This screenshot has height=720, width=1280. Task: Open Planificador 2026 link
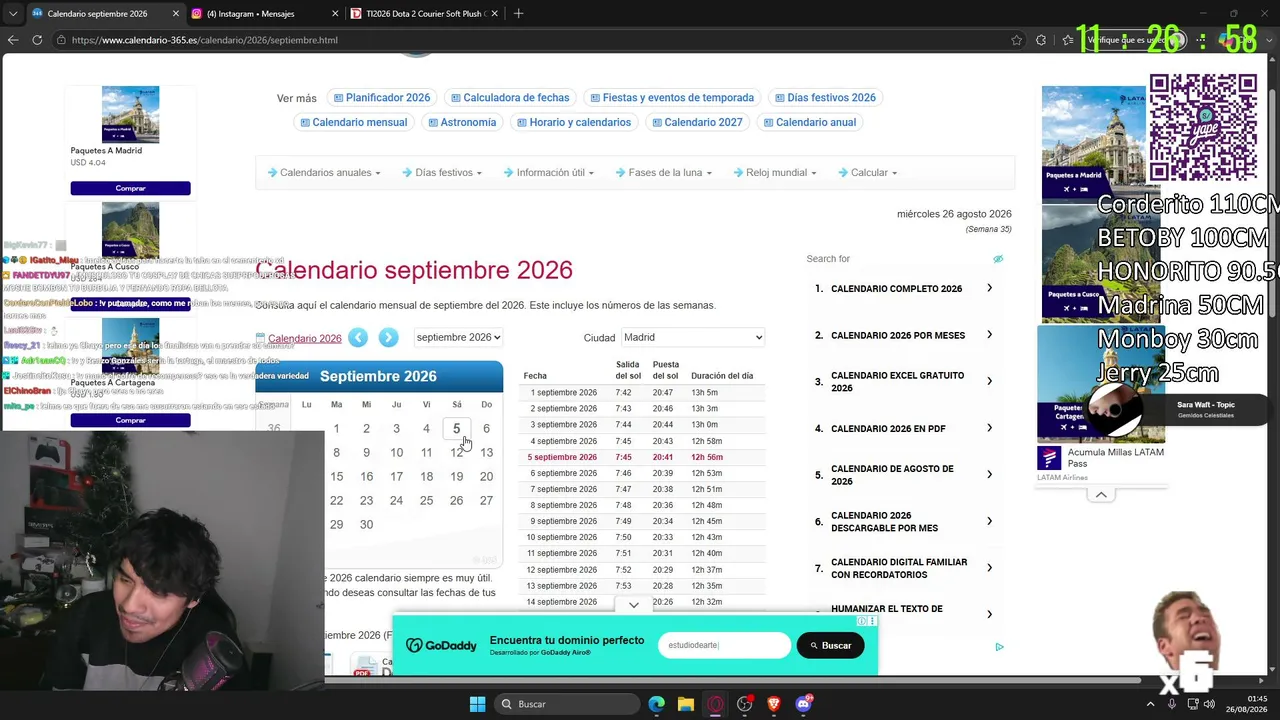(382, 98)
